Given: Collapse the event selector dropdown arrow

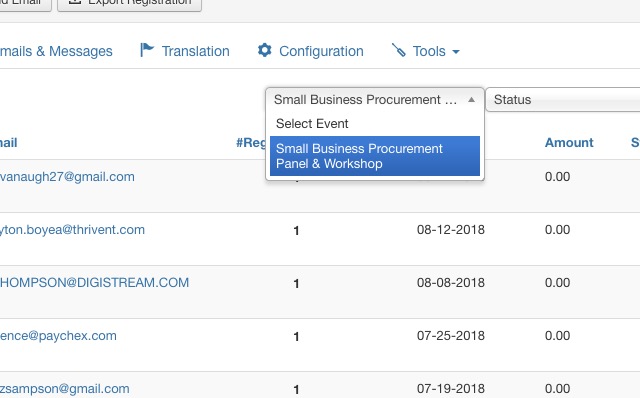Looking at the screenshot, I should pos(471,100).
